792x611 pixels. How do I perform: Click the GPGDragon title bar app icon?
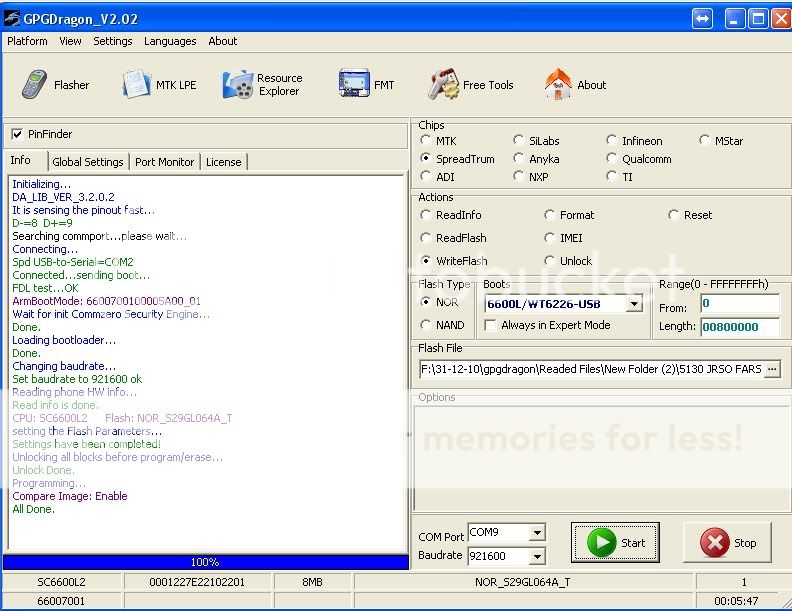tap(12, 19)
